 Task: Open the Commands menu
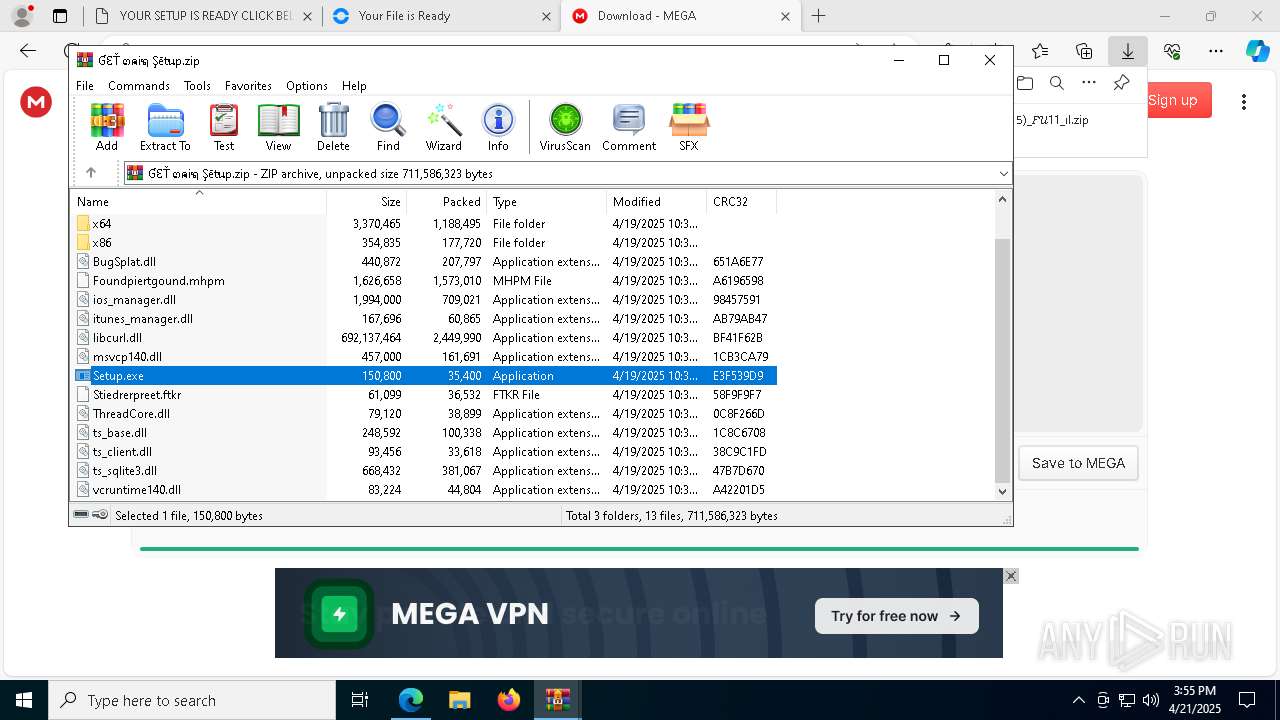139,86
